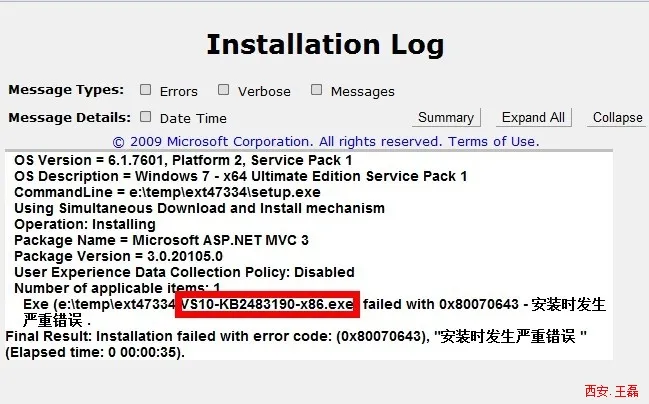Screen dimensions: 649x404
Task: Click the OS Description log entry
Action: point(240,177)
